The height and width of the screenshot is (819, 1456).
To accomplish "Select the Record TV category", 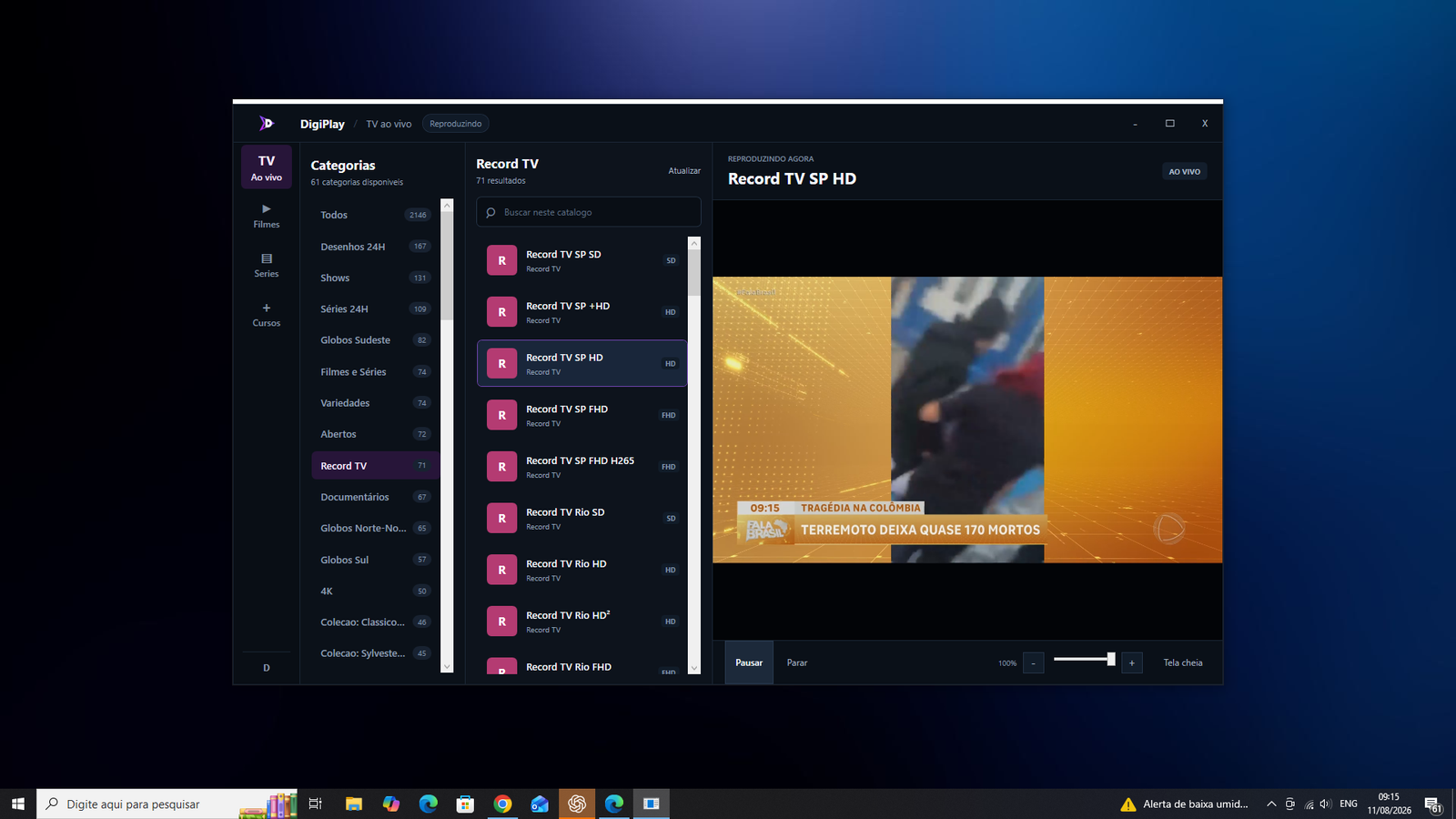I will click(375, 466).
